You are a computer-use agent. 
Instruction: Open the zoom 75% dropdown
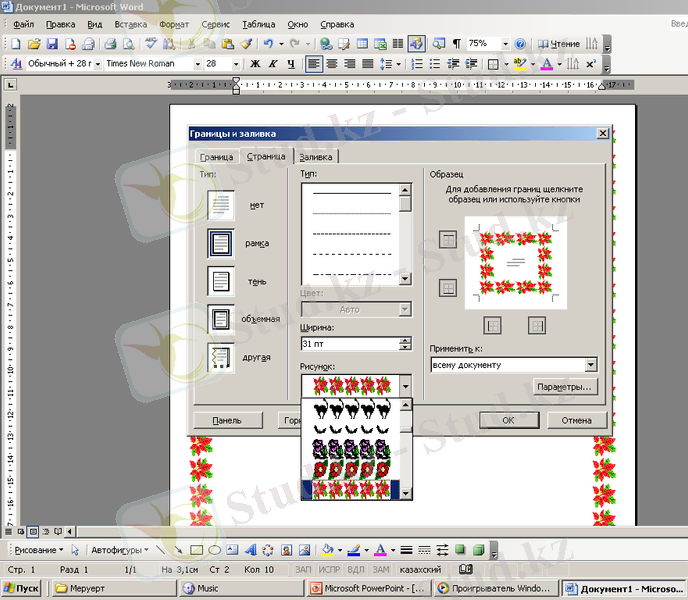[x=505, y=44]
